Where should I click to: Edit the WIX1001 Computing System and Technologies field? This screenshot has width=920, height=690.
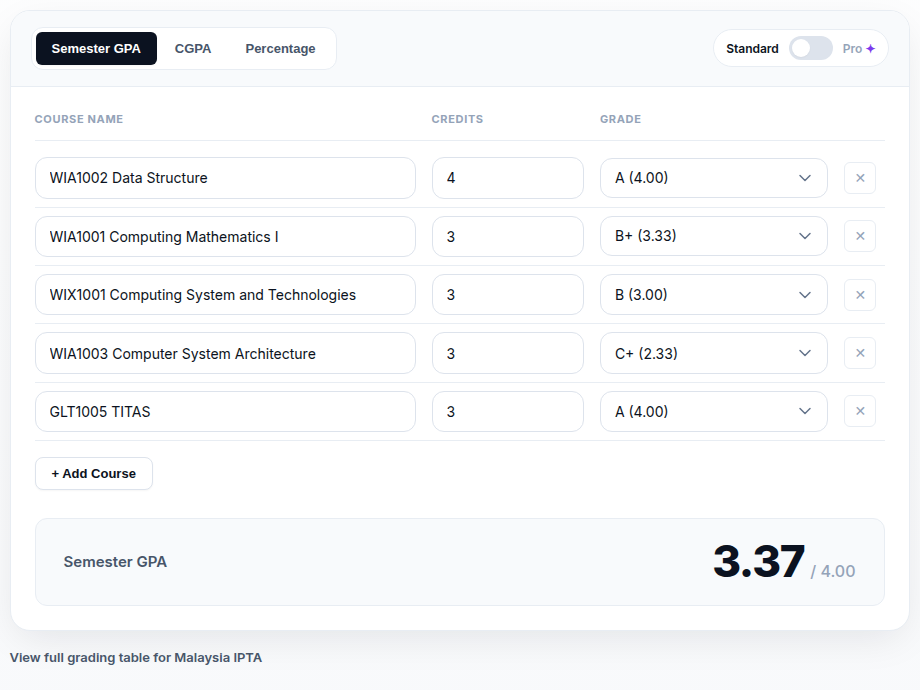tap(225, 295)
